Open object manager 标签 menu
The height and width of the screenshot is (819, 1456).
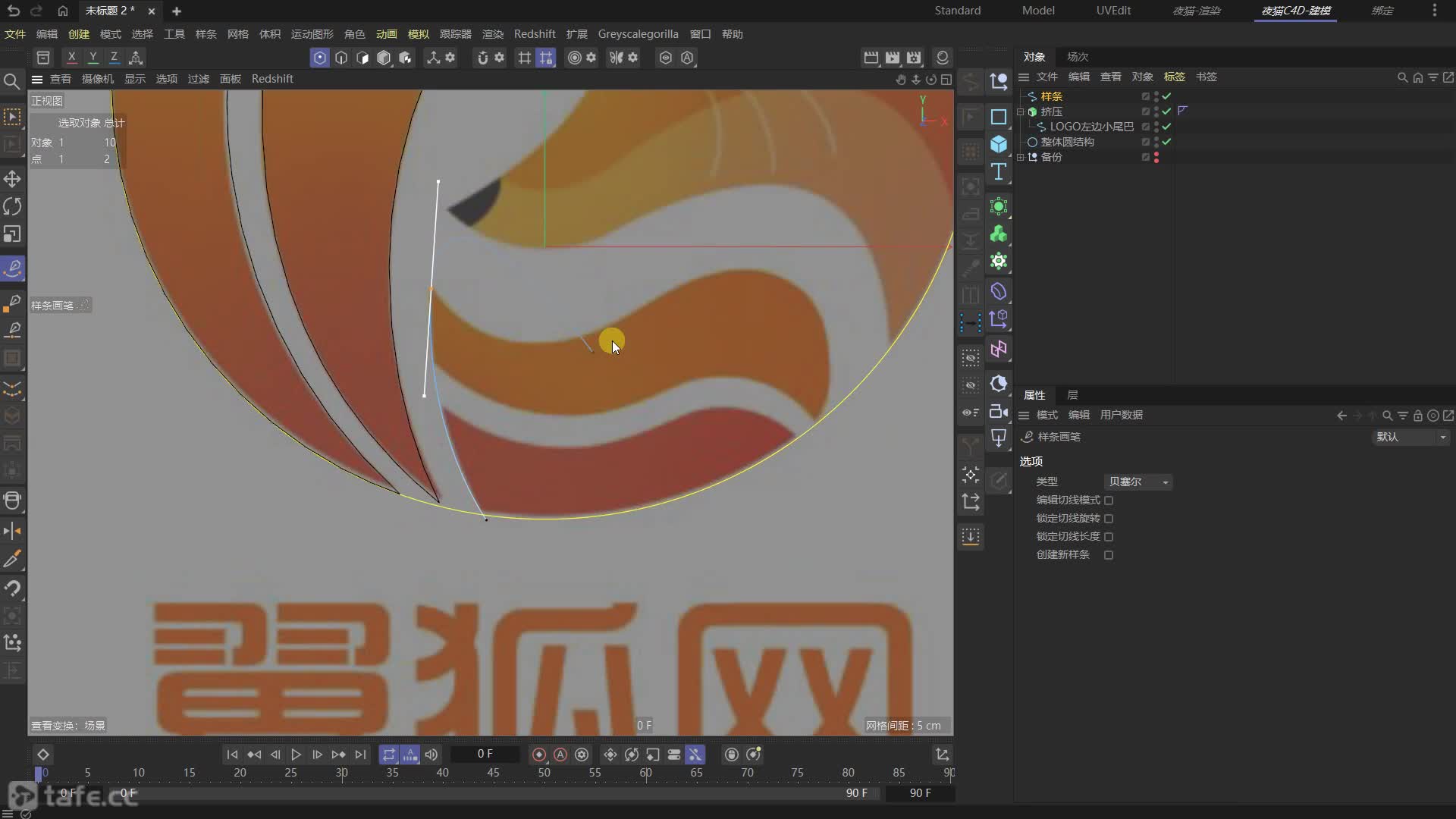pyautogui.click(x=1175, y=77)
